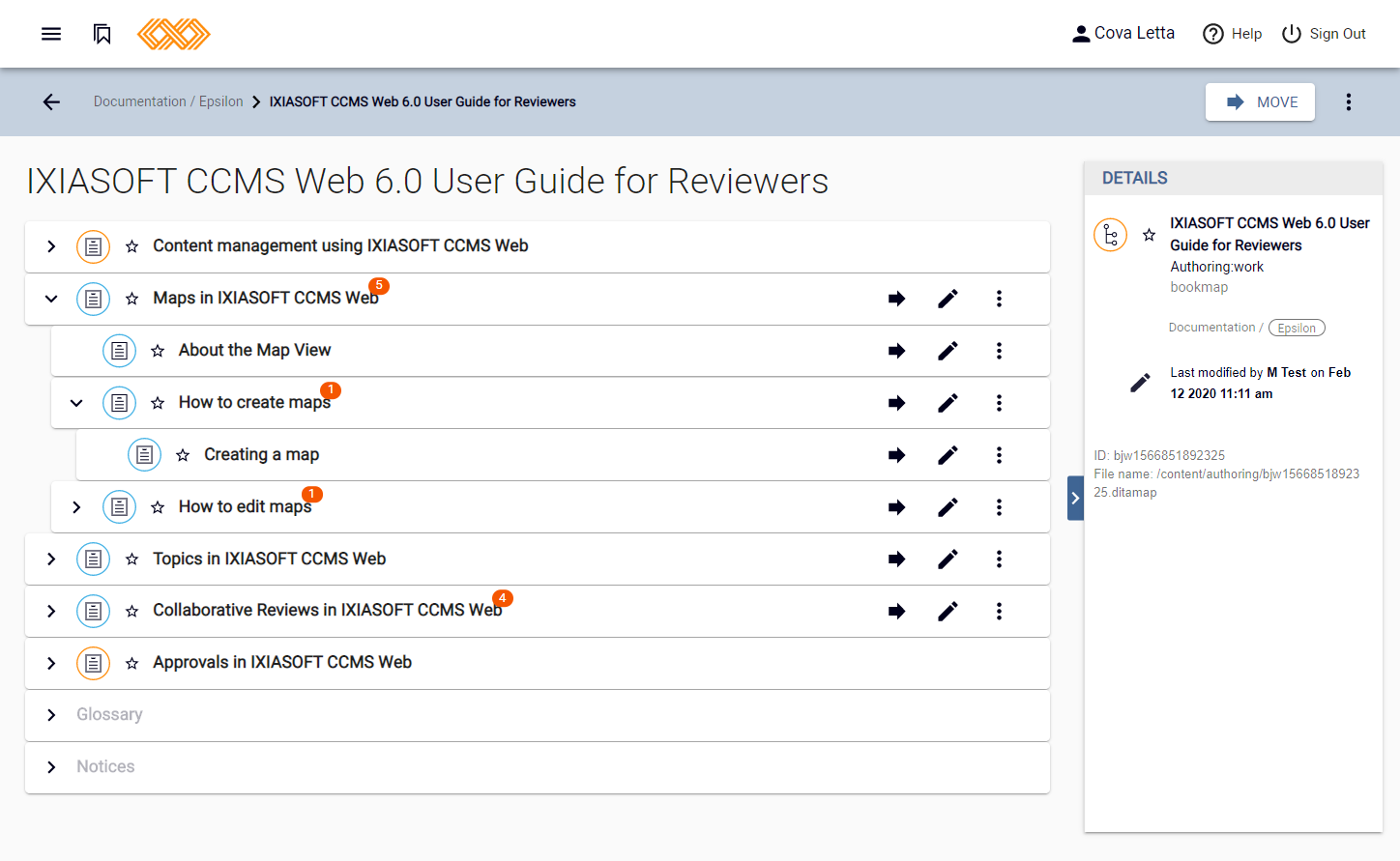Favorite How to edit maps topic
Image resolution: width=1400 pixels, height=861 pixels.
coord(158,507)
